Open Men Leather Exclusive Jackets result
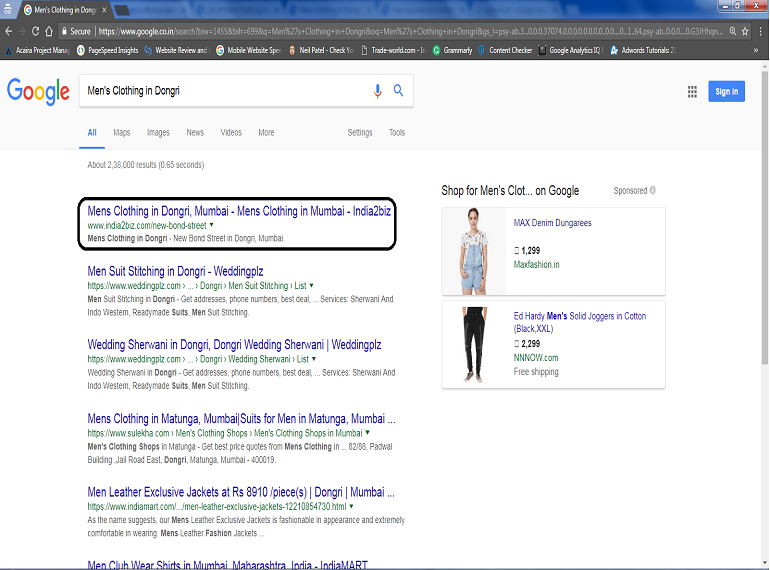 pos(241,492)
